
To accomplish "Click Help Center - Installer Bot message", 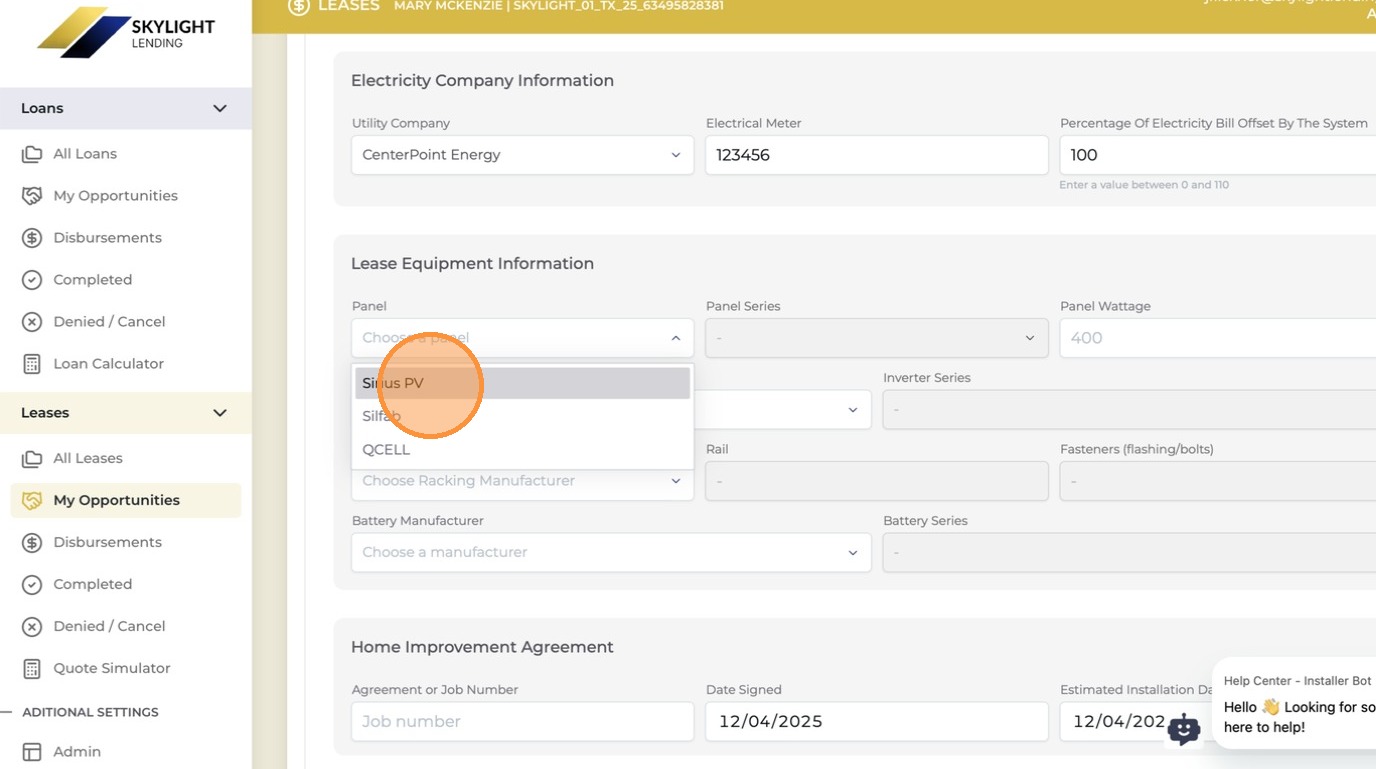I will (1296, 704).
